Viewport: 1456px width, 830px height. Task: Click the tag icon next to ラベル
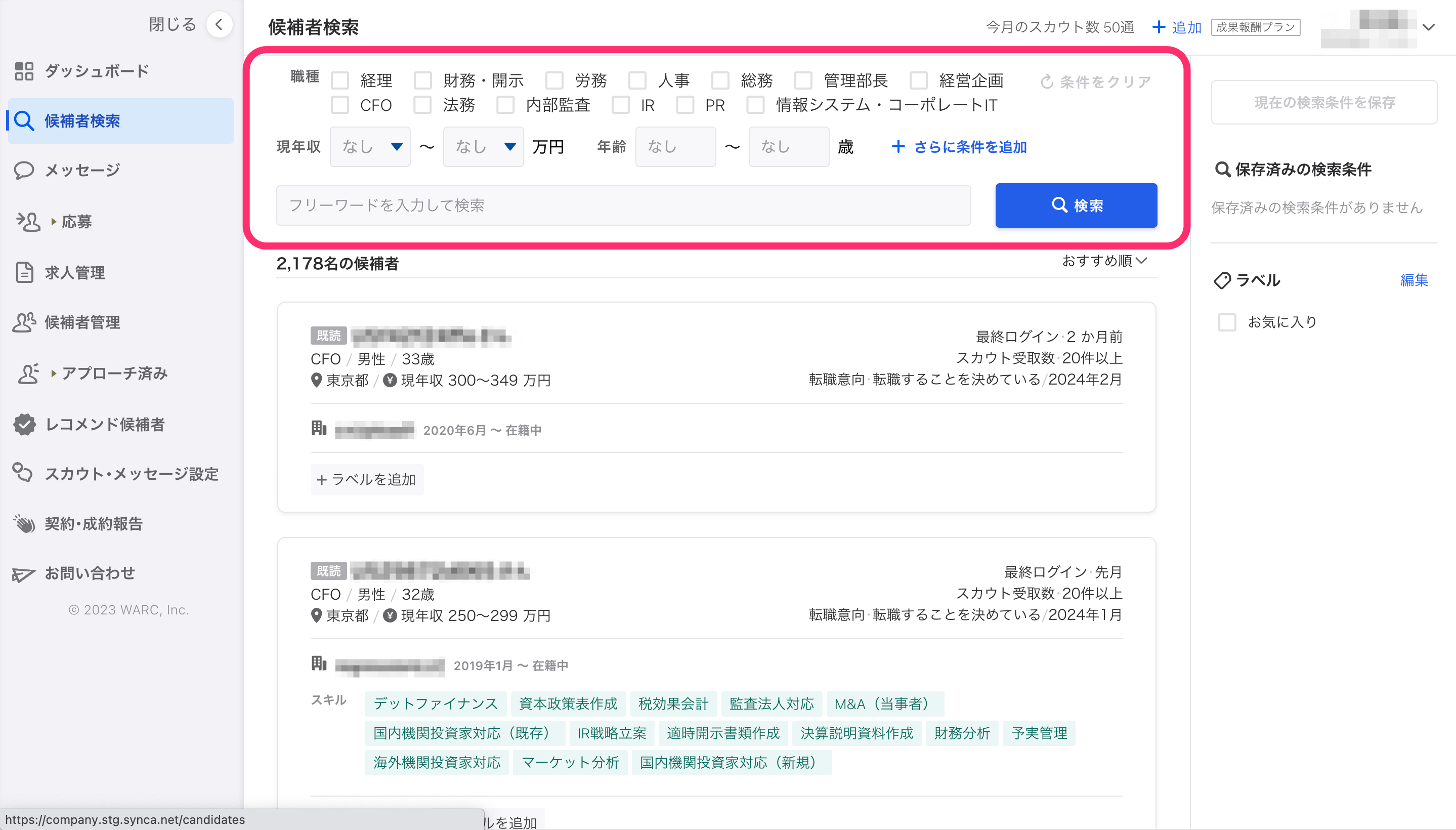[1222, 280]
